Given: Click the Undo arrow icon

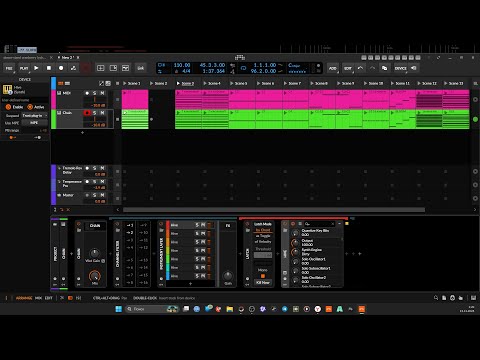Looking at the screenshot, I should pos(360,68).
